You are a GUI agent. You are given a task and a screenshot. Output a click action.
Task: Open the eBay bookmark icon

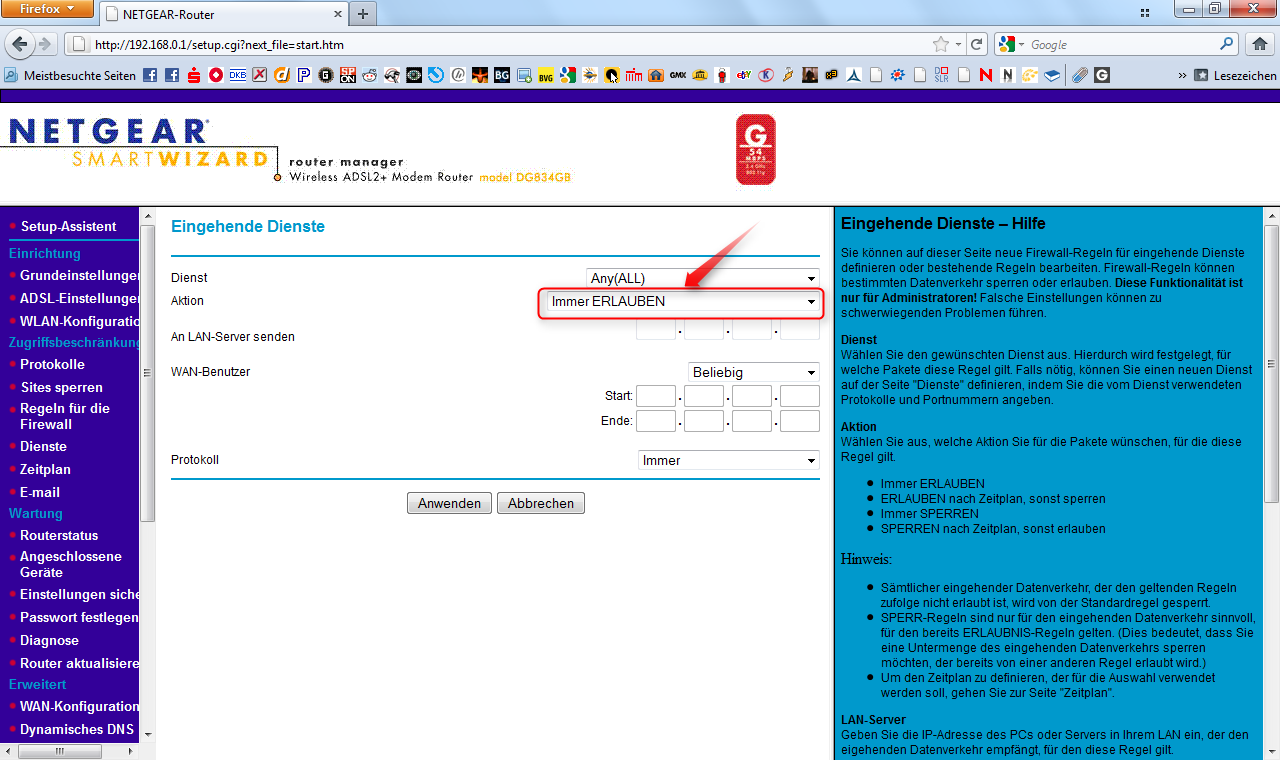(742, 75)
